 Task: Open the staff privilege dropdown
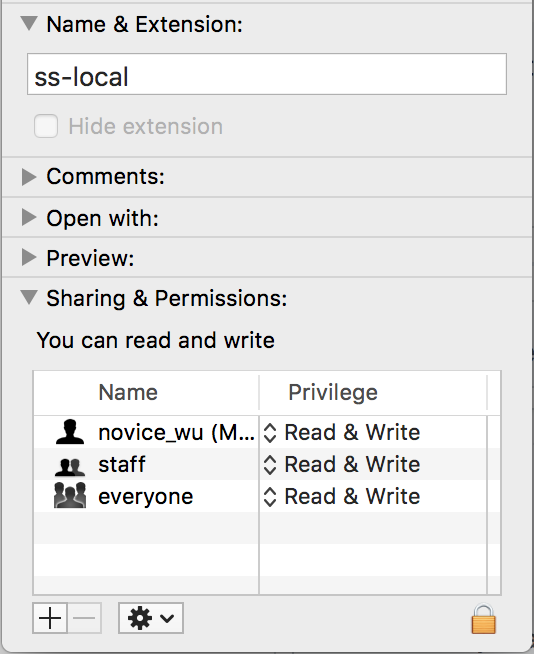coord(342,464)
